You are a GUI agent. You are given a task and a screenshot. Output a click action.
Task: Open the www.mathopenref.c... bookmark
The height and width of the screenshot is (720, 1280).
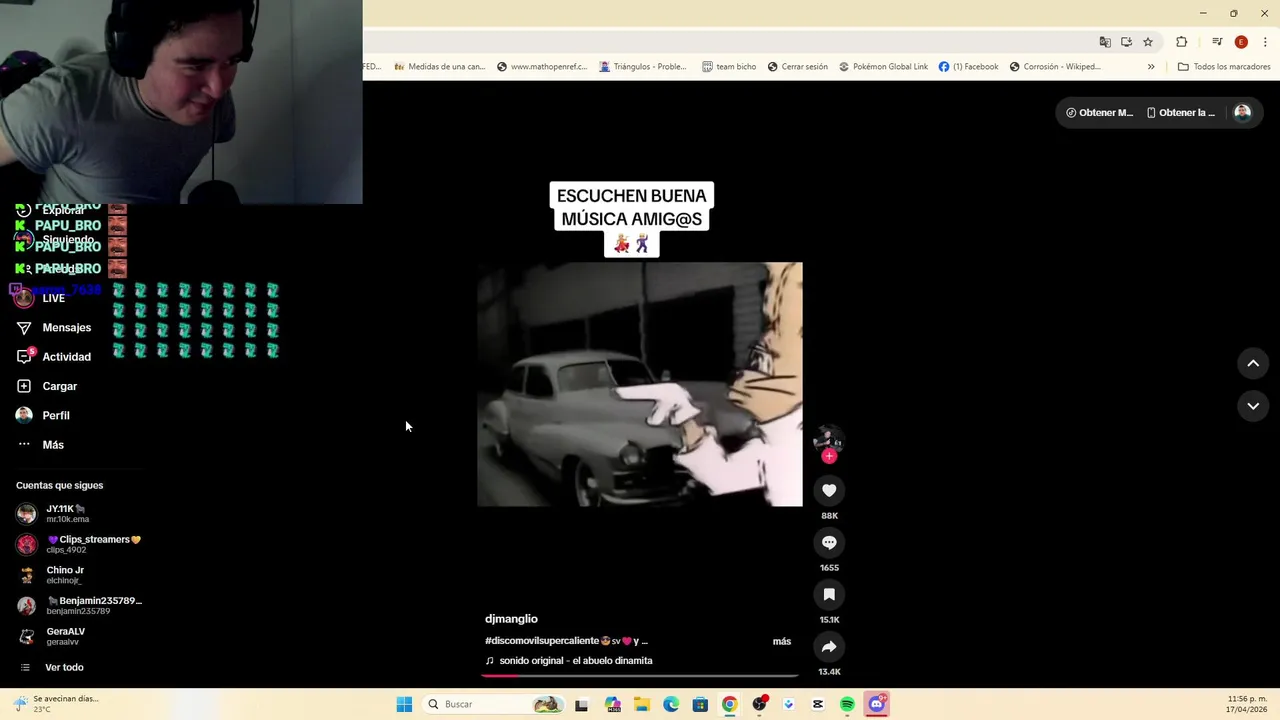540,67
